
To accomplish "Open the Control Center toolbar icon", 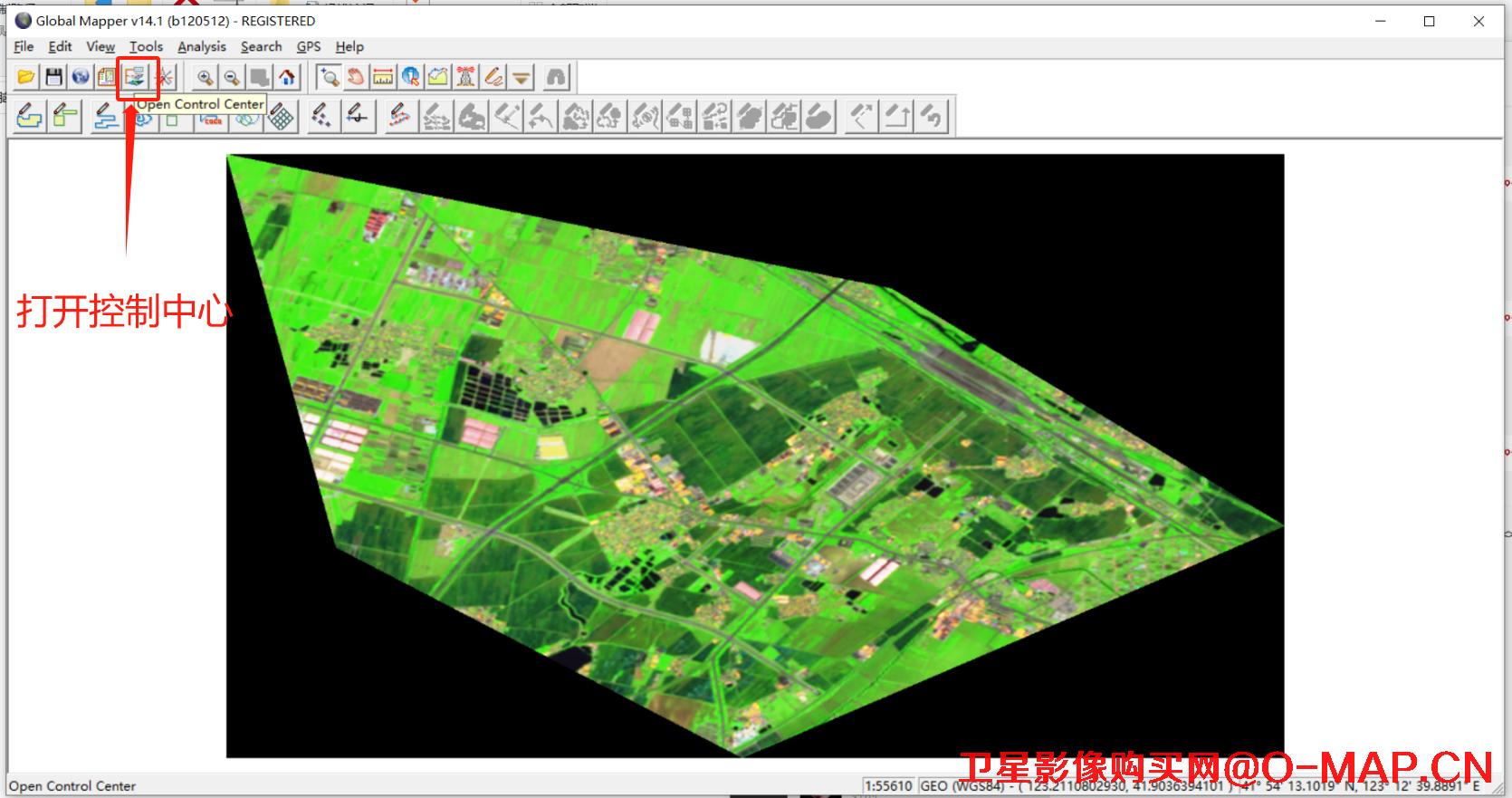I will point(136,78).
